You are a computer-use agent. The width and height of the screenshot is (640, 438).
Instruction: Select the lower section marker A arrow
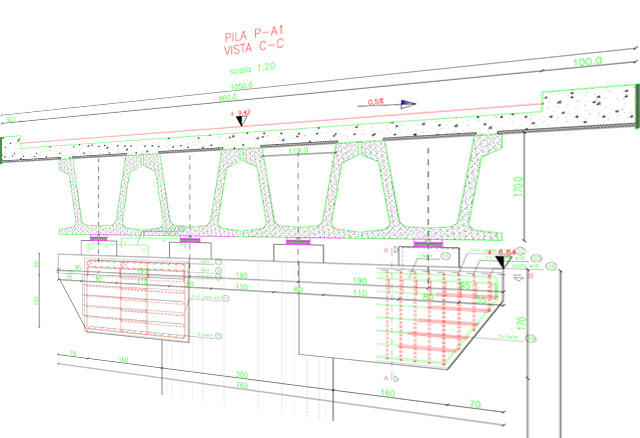396,379
